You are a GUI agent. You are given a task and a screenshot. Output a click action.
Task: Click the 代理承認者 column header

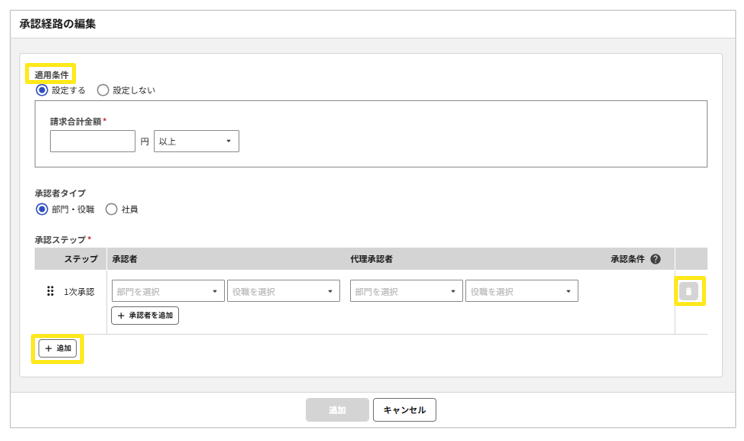pos(371,259)
